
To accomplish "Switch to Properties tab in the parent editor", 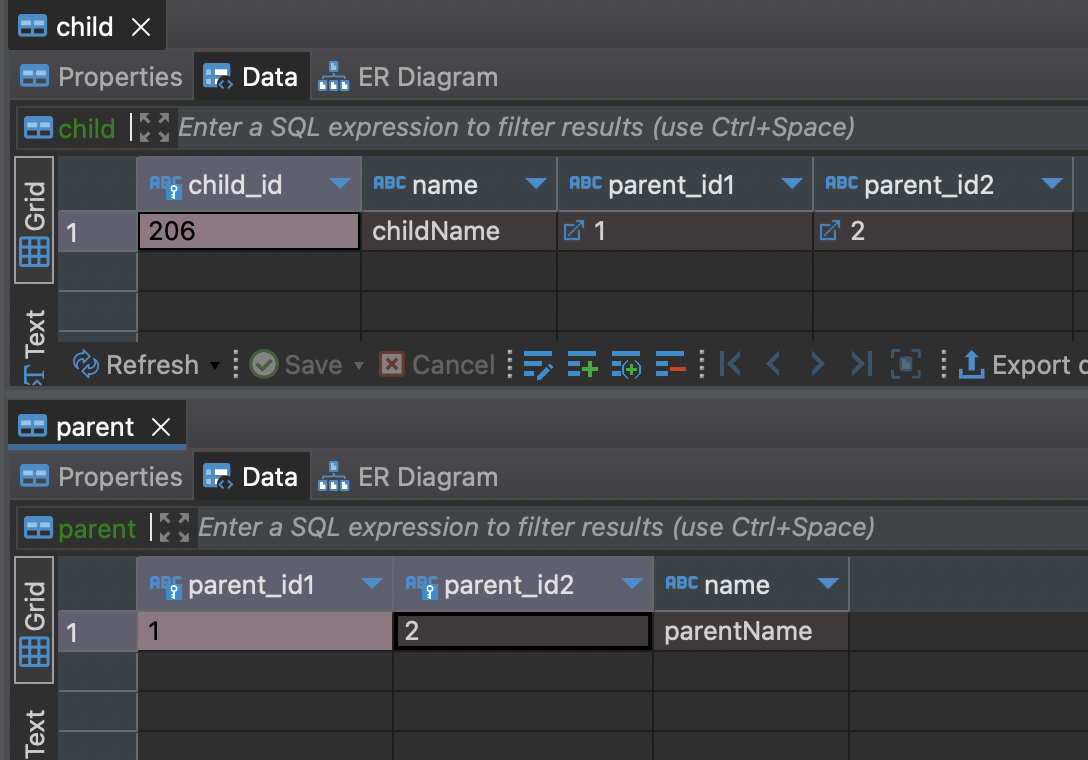I will (x=101, y=477).
